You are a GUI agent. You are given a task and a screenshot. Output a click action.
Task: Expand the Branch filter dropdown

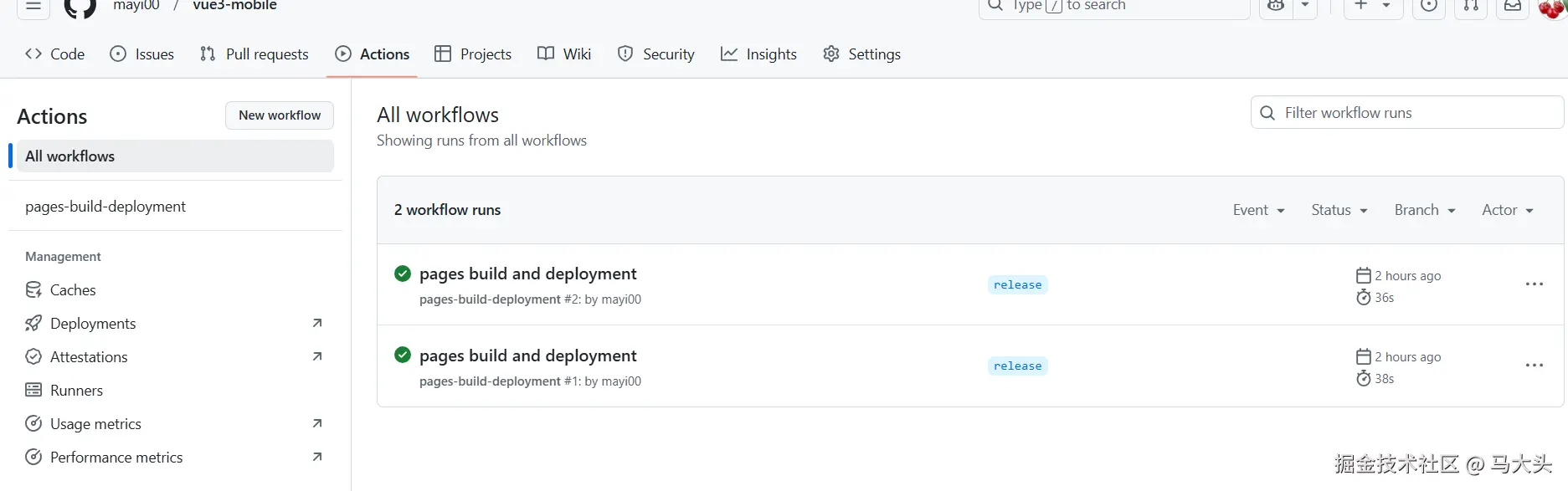pos(1424,210)
